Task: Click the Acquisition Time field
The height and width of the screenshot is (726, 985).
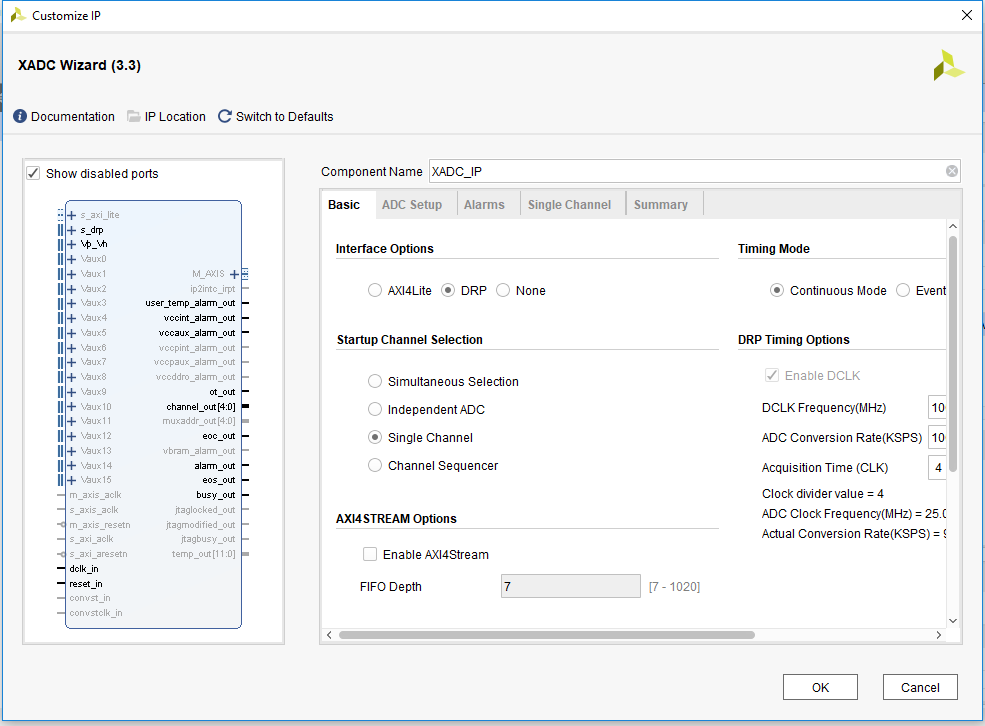Action: point(937,467)
